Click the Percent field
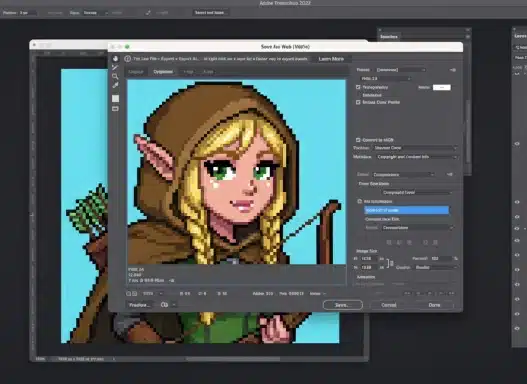The height and width of the screenshot is (384, 527). tap(441, 259)
